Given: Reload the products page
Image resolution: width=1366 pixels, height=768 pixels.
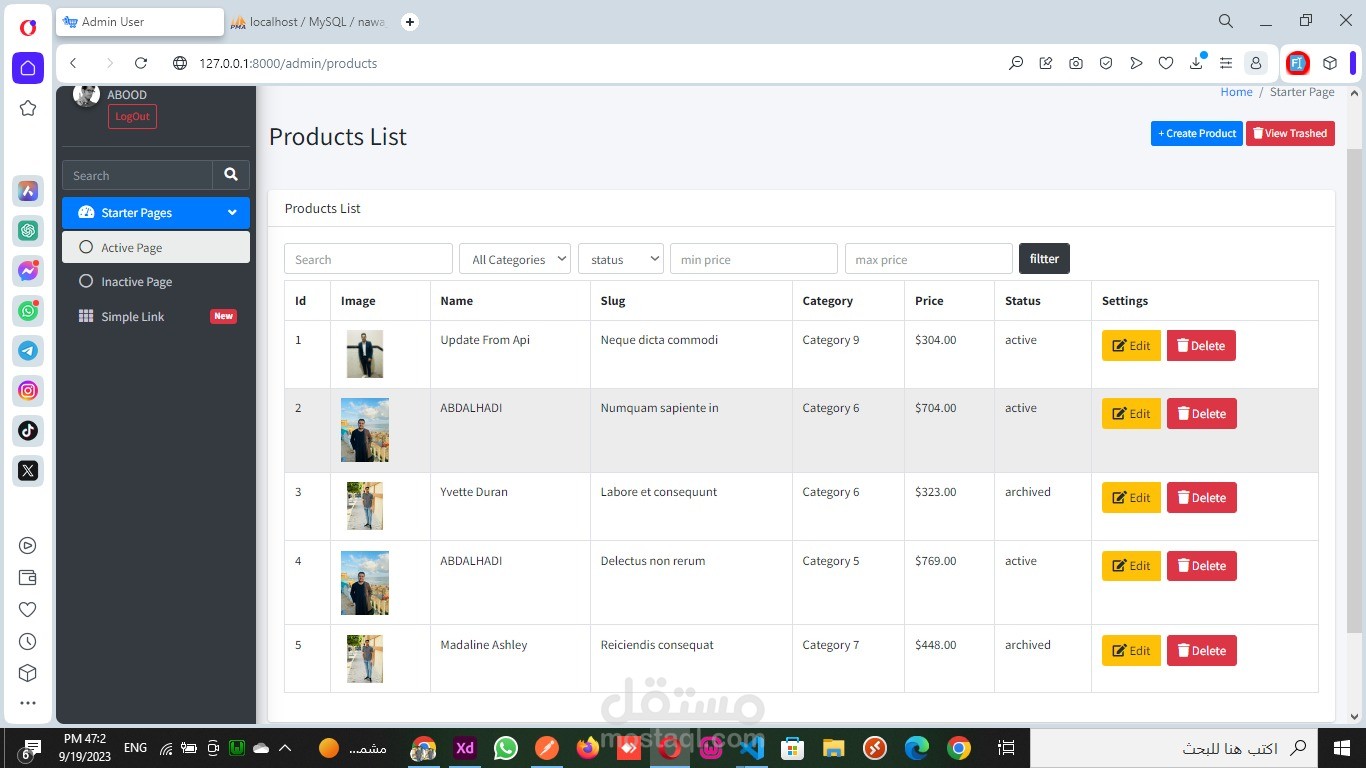Looking at the screenshot, I should 141,63.
